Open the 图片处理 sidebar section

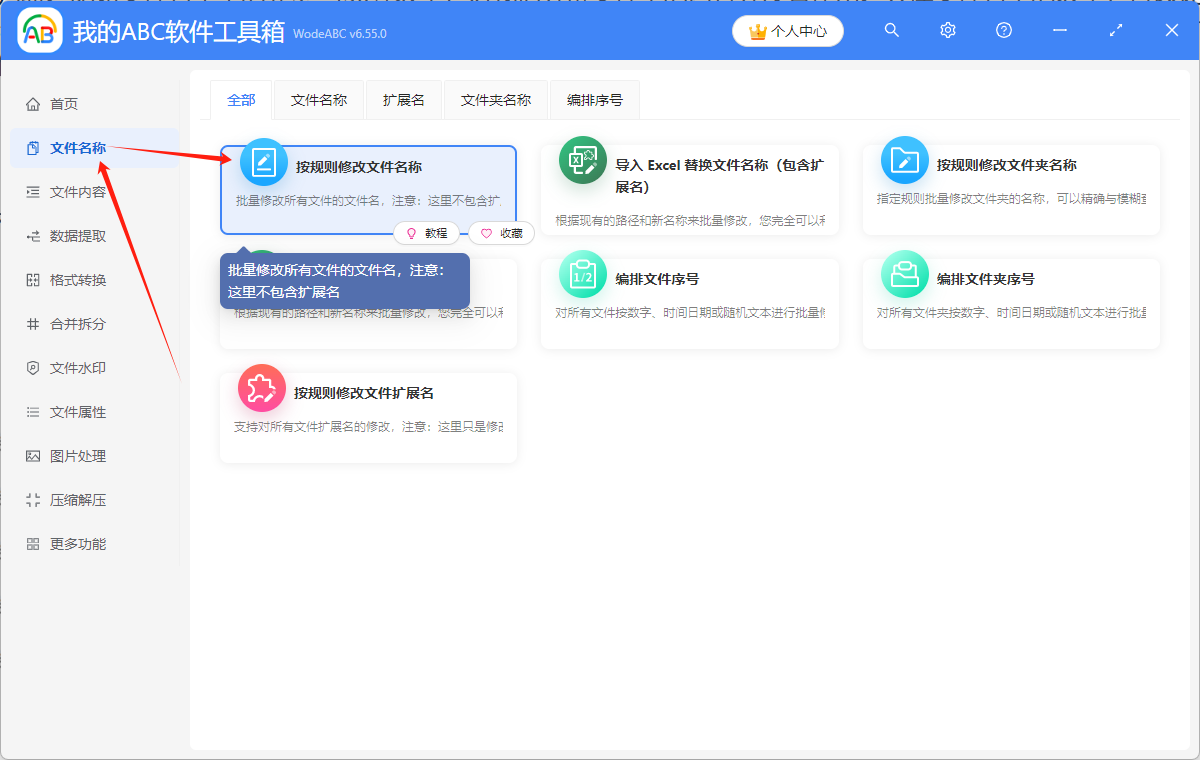[x=62, y=455]
